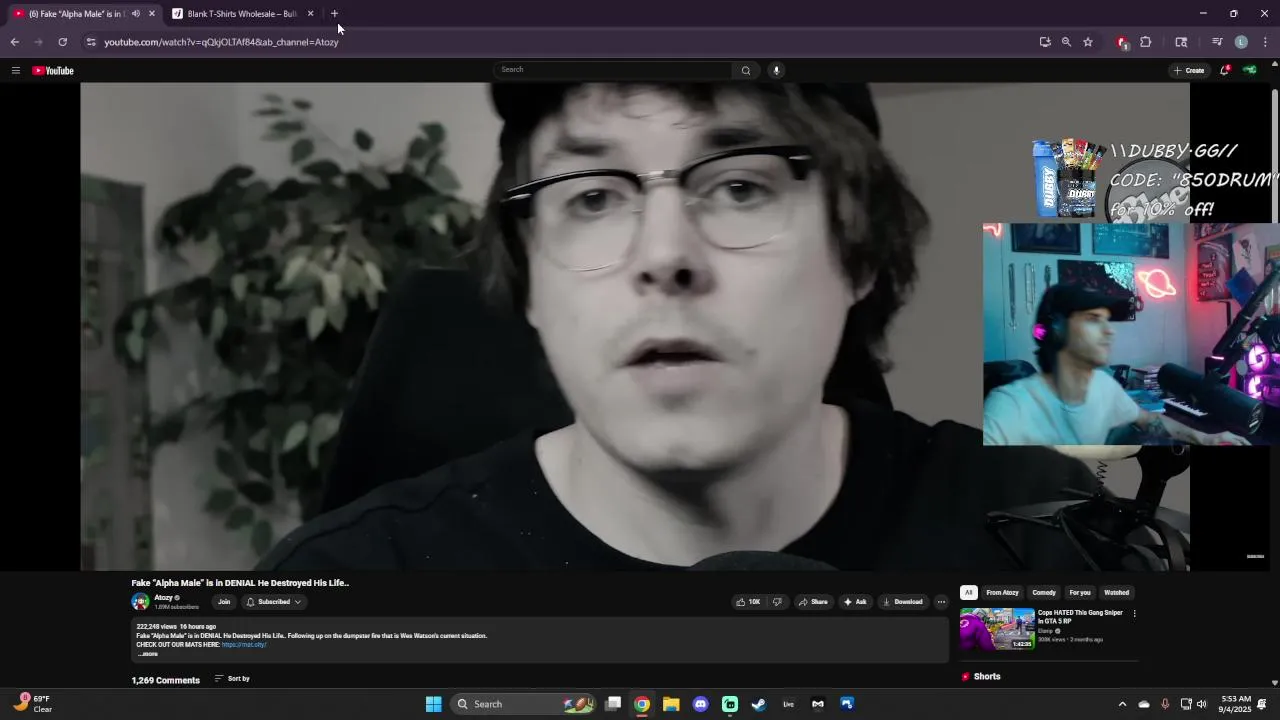
Task: Start voice search with microphone icon
Action: 776,70
